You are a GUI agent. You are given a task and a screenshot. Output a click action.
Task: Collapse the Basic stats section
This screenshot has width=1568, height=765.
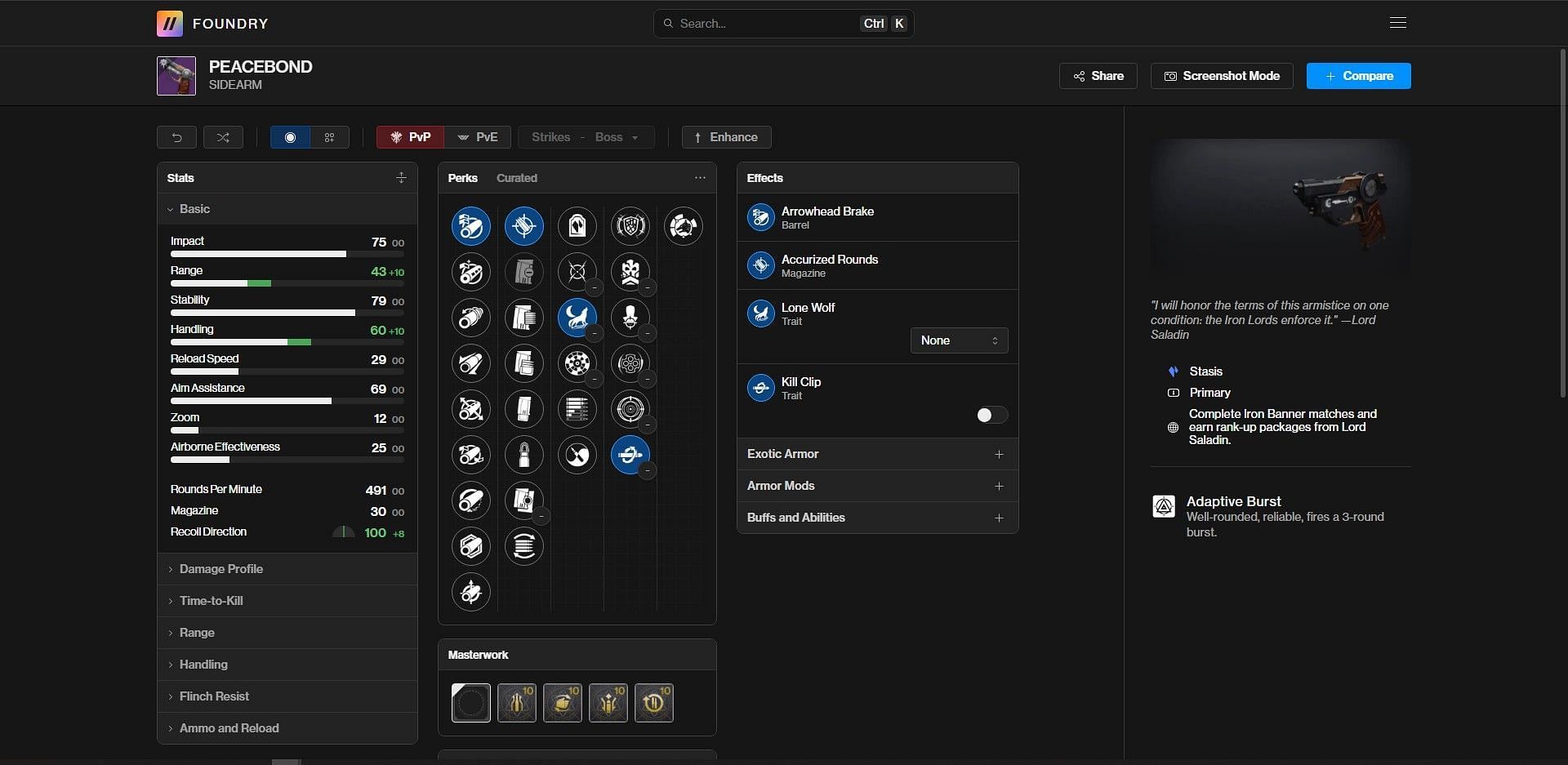pos(287,209)
